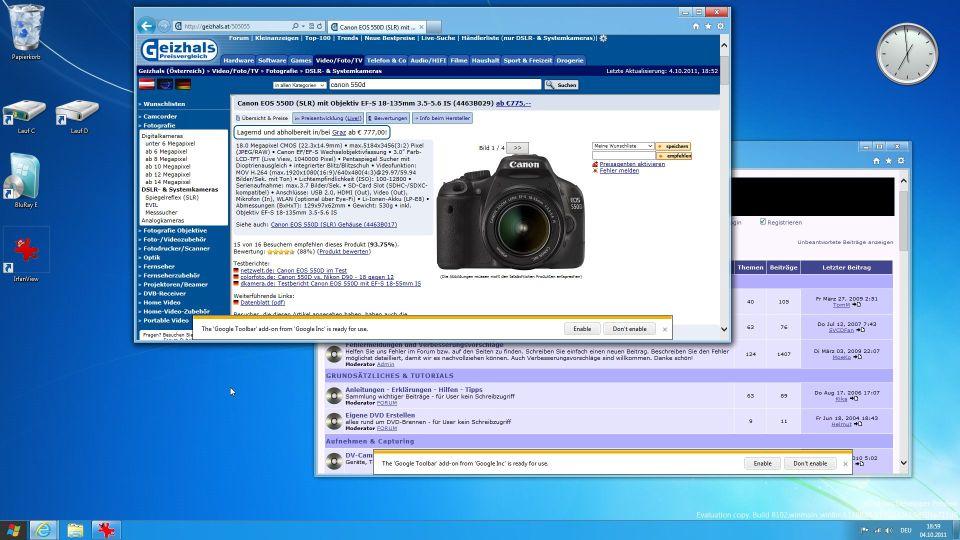Open the 'ab €775,--' price link

513,103
